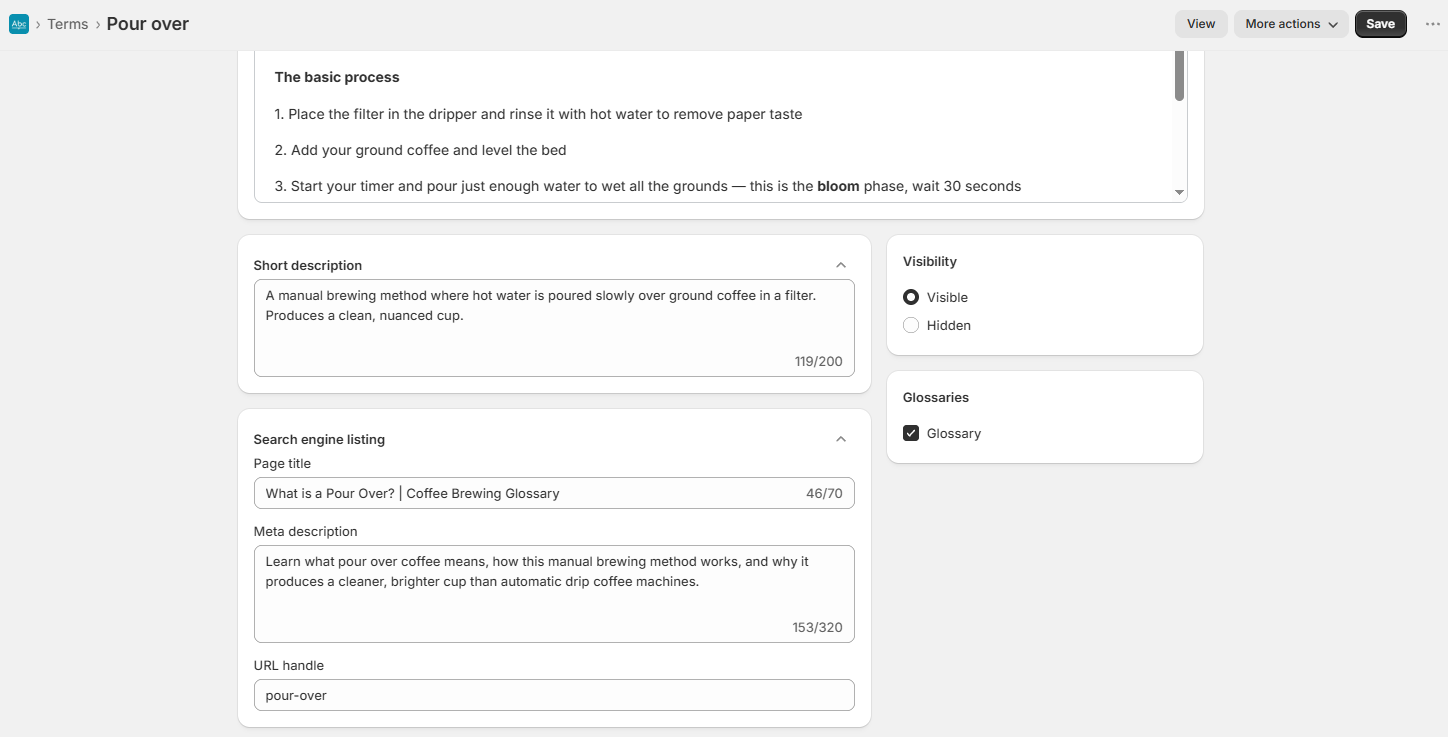Open the More actions dropdown
The height and width of the screenshot is (737, 1448).
(x=1291, y=24)
